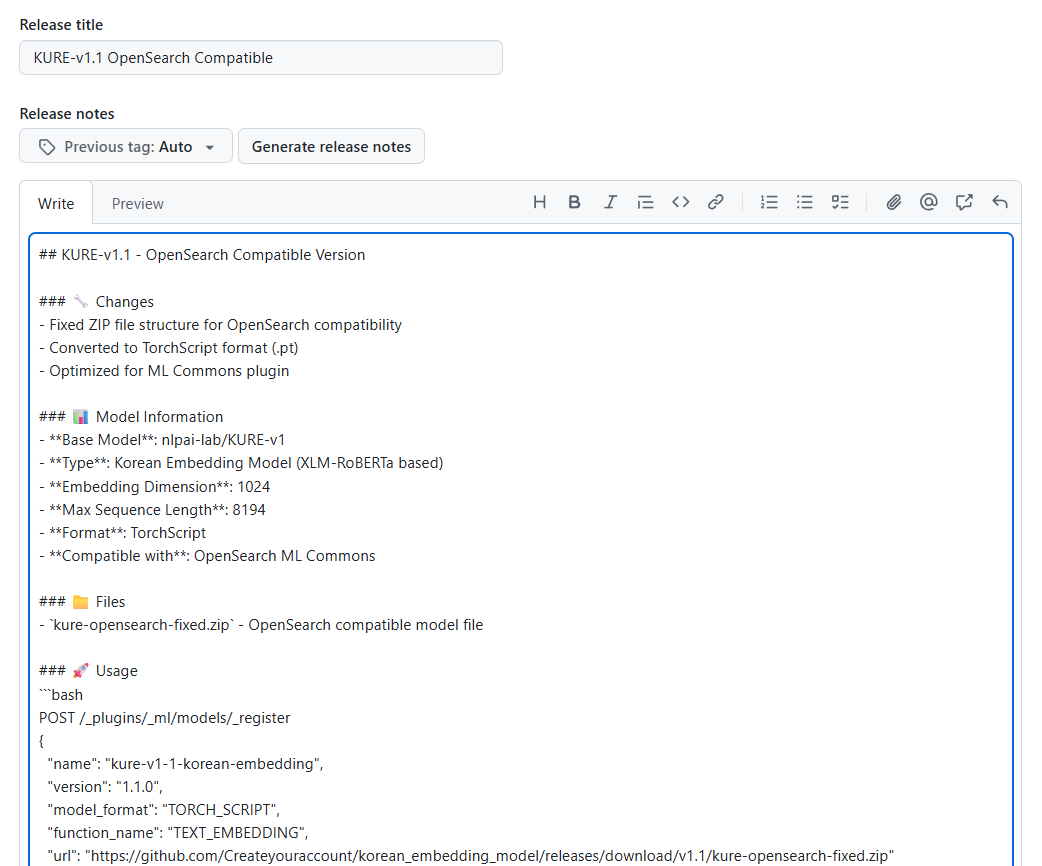Click the '### Files' heading line

pyautogui.click(x=82, y=602)
